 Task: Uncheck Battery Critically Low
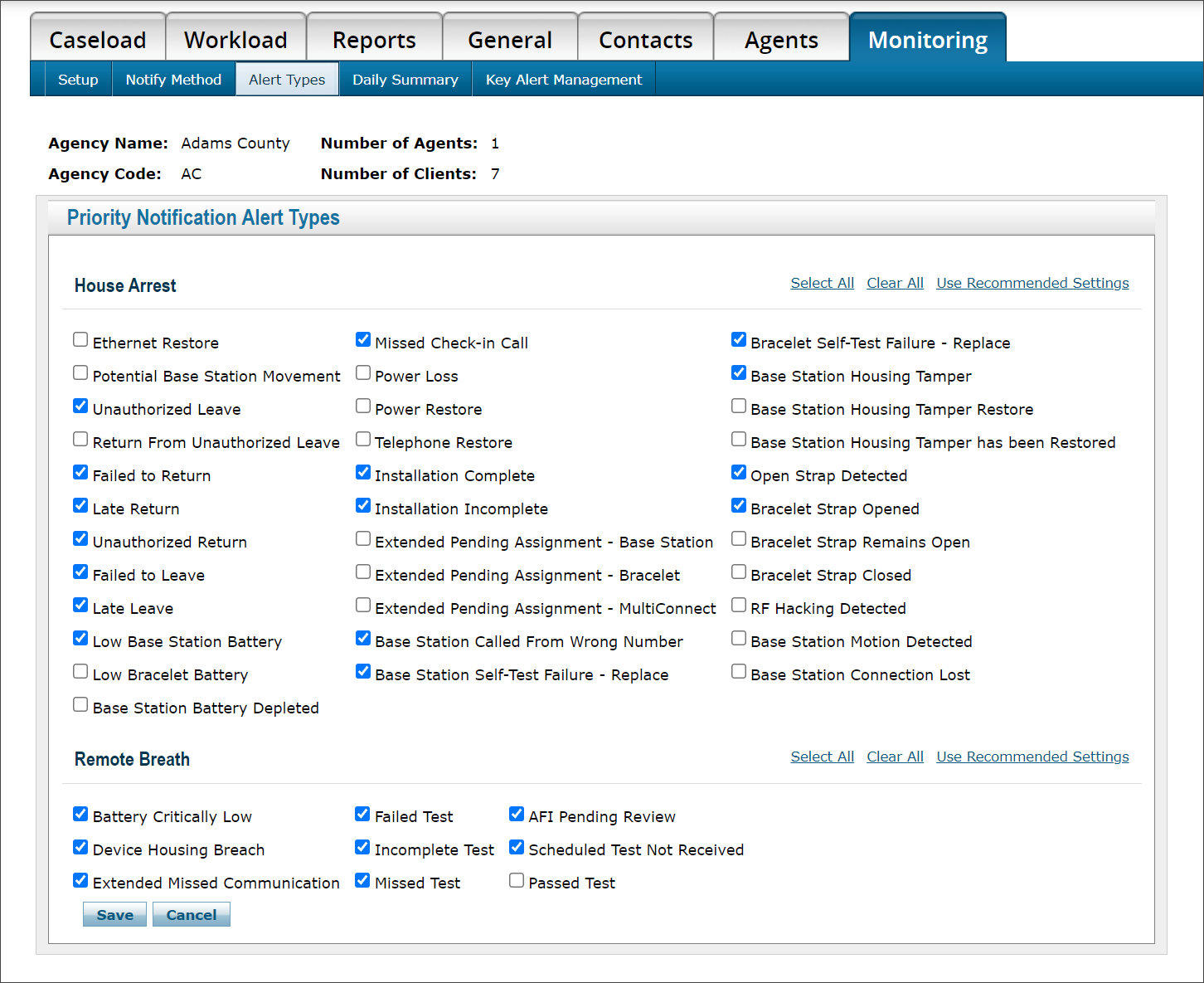(x=80, y=814)
